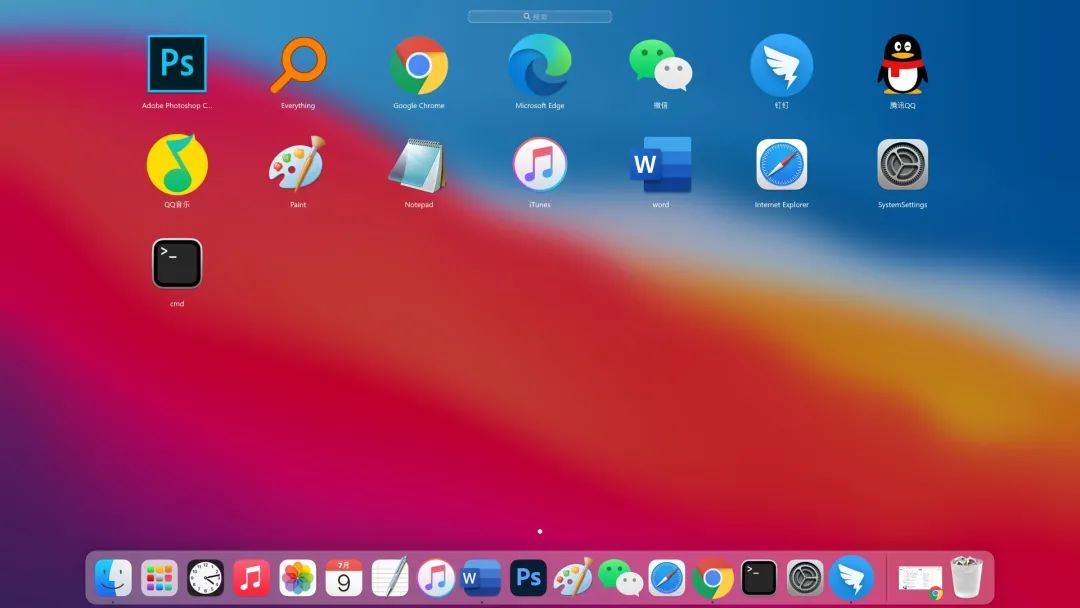This screenshot has height=608, width=1080.
Task: Launch the Everything search app
Action: tap(298, 65)
